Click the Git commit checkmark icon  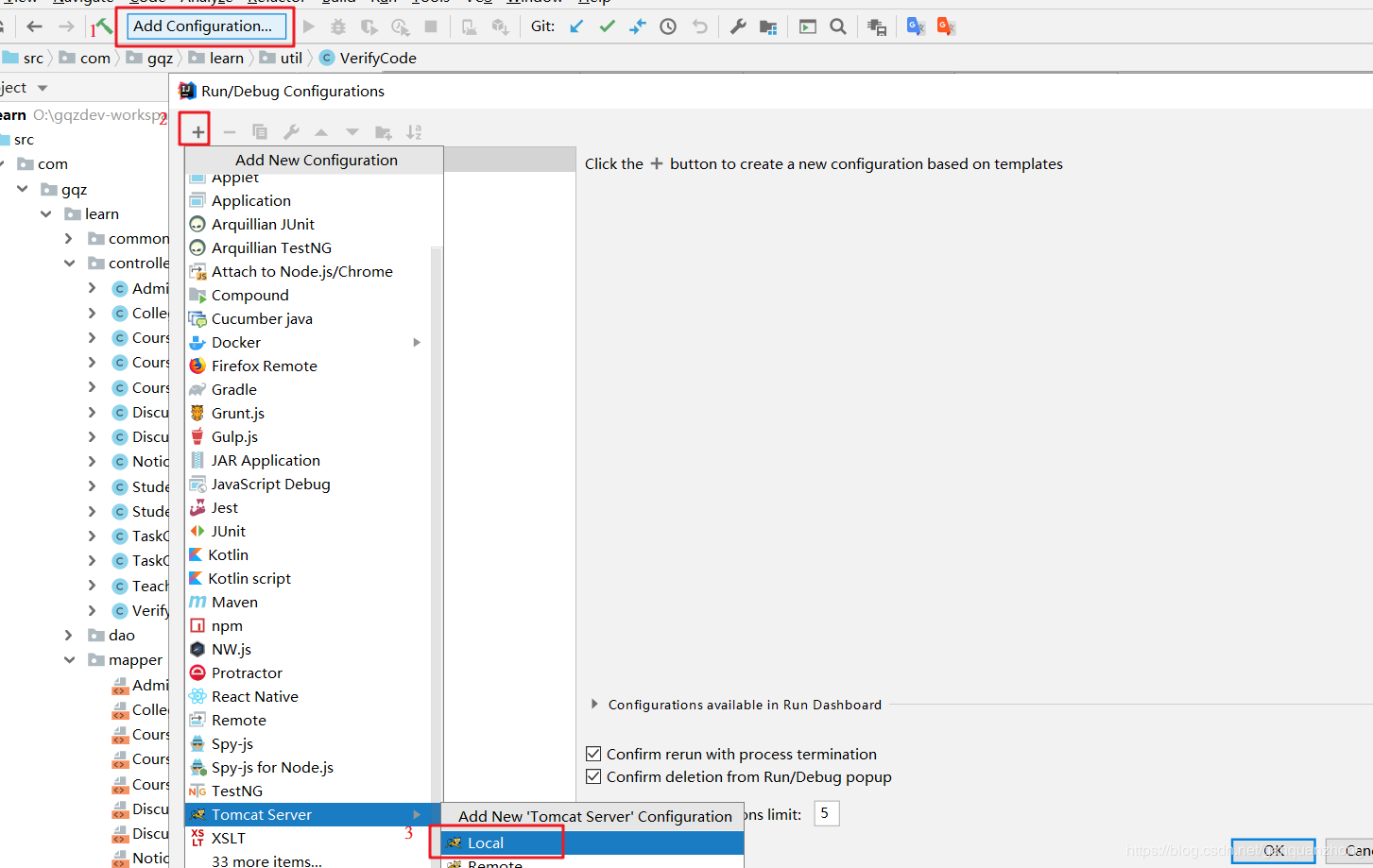coord(607,26)
